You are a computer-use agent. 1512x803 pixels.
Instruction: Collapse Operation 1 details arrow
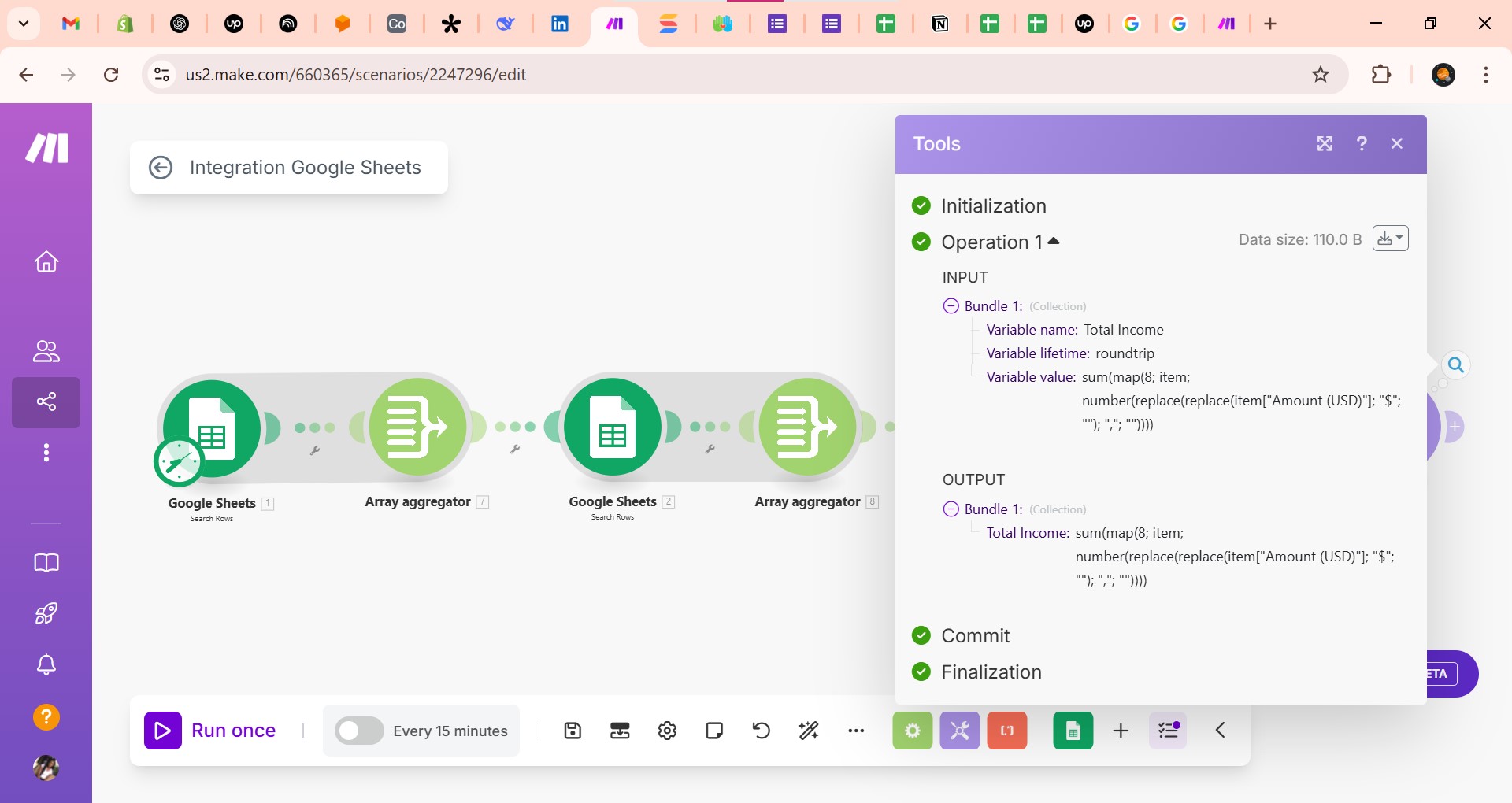click(1054, 242)
